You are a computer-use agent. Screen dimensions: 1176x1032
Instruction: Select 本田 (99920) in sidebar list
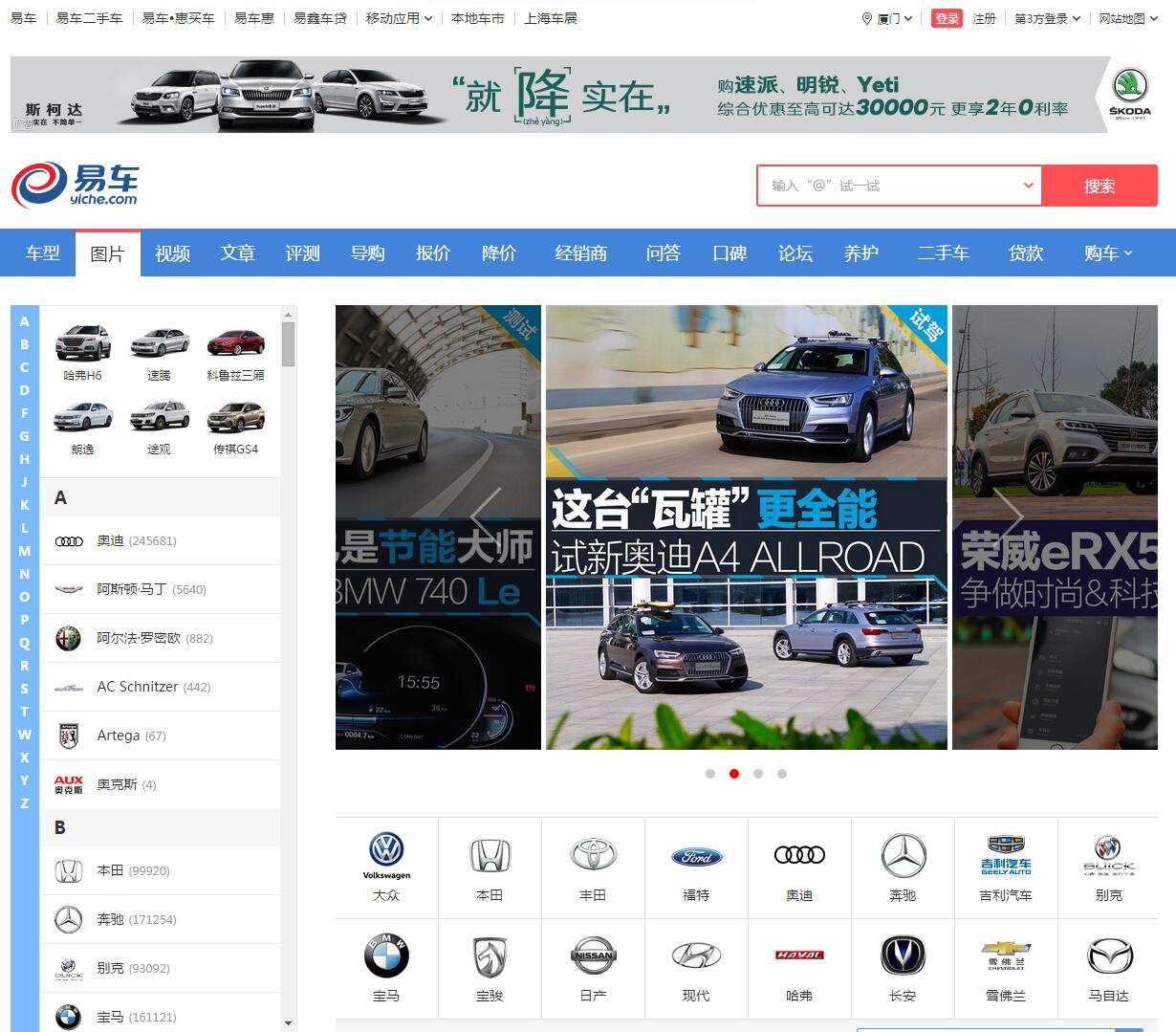click(x=160, y=870)
